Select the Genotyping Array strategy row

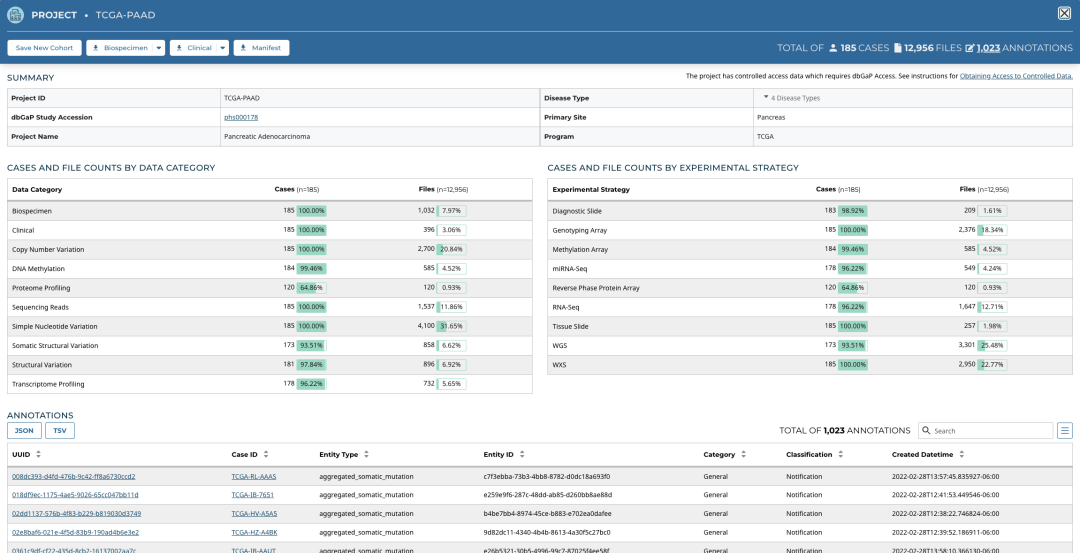coord(809,230)
